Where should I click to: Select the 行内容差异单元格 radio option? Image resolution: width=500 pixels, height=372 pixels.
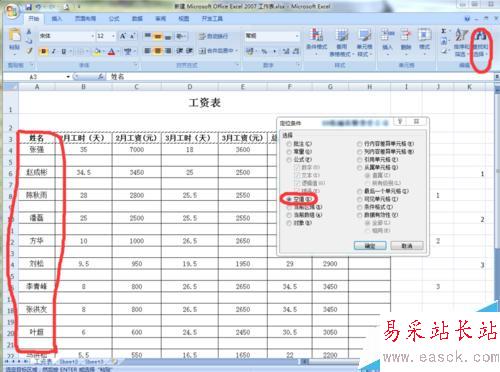tap(359, 144)
